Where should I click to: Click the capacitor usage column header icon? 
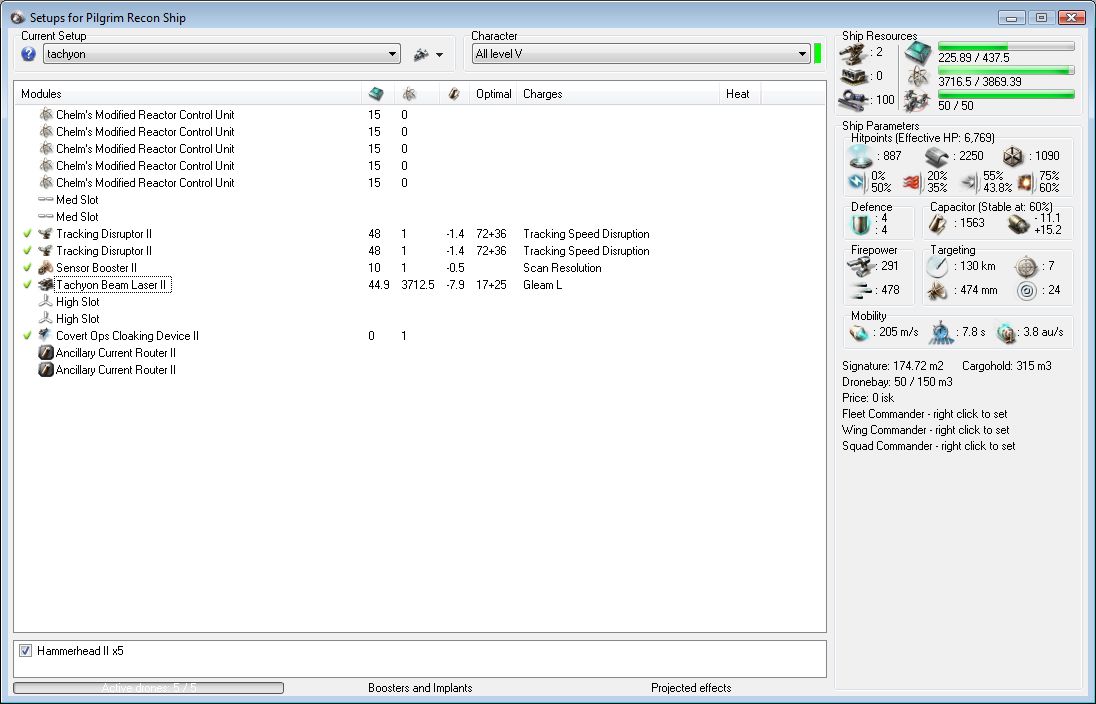[x=454, y=94]
